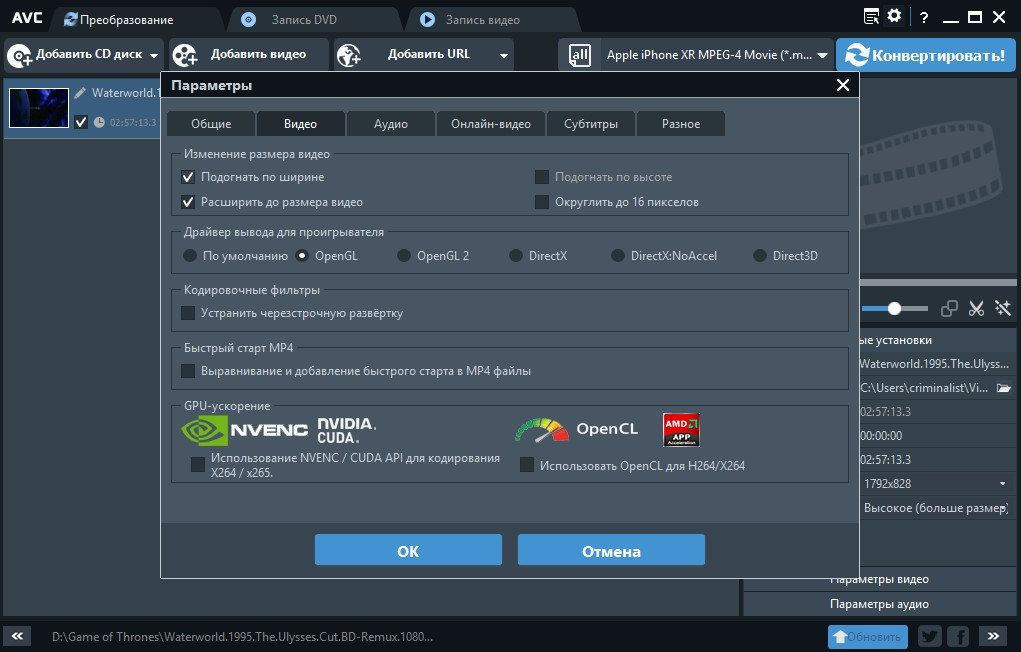
Task: Expand the 1792x828 video size dropdown
Action: 1001,483
